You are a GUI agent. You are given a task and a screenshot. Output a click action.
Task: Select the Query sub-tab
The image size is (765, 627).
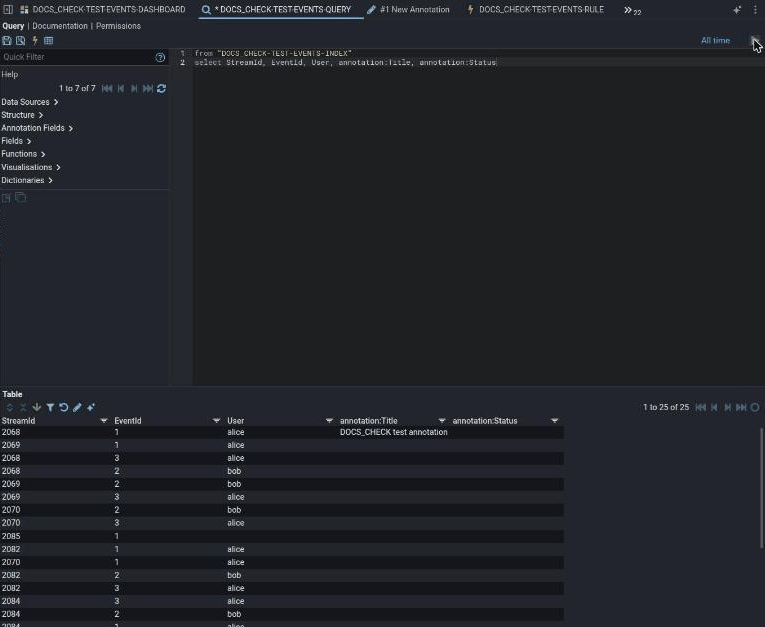[x=13, y=26]
